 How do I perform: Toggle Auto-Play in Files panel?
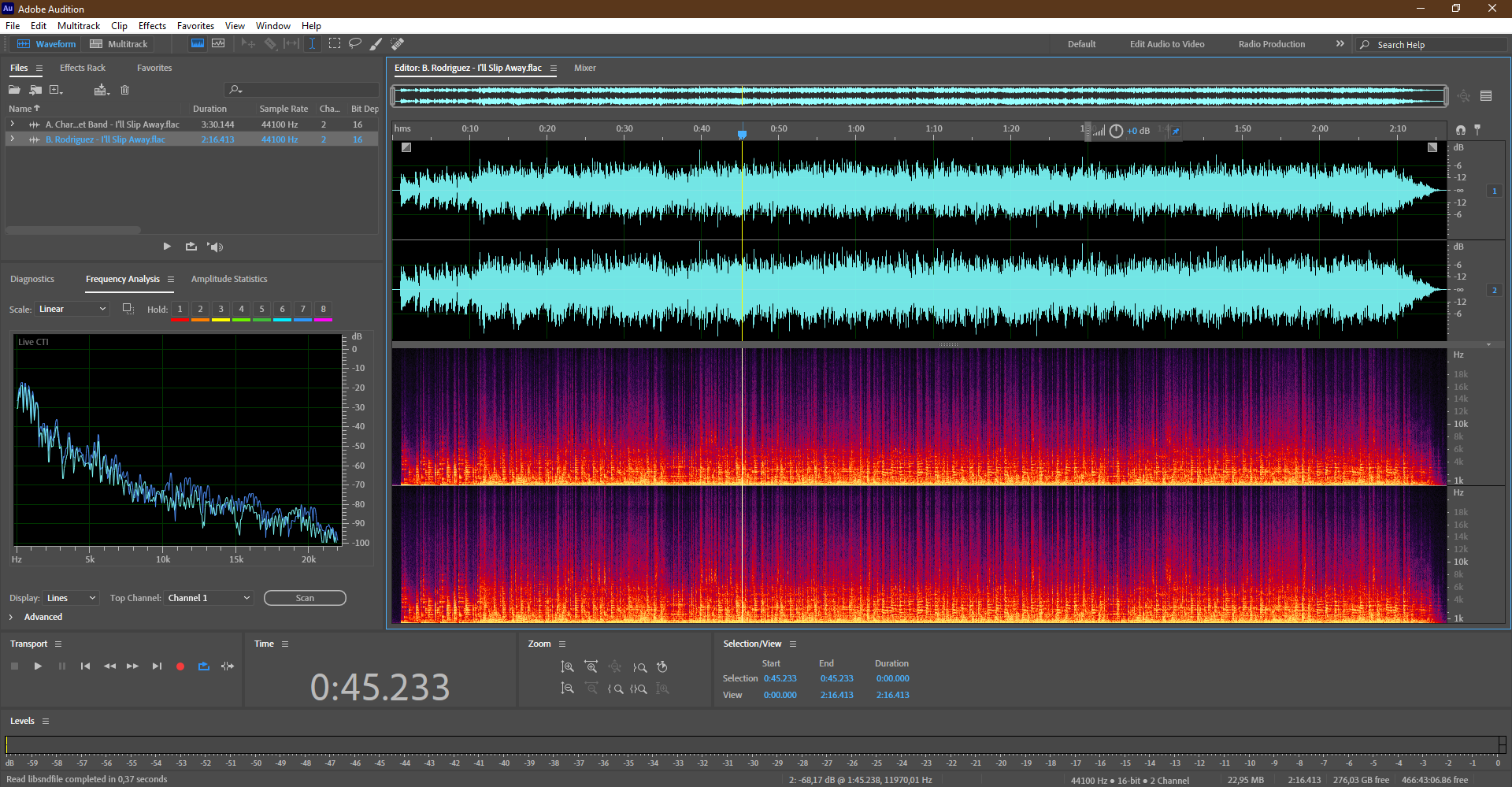(215, 247)
